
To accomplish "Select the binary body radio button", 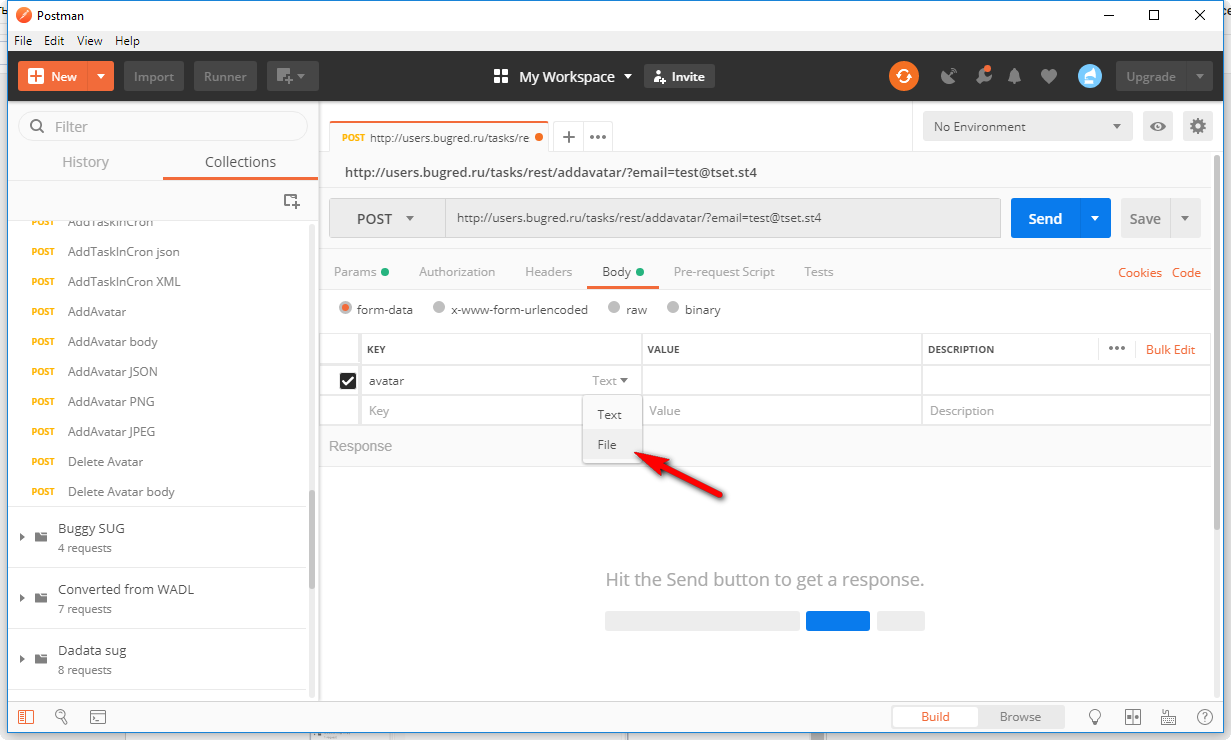I will coord(673,309).
